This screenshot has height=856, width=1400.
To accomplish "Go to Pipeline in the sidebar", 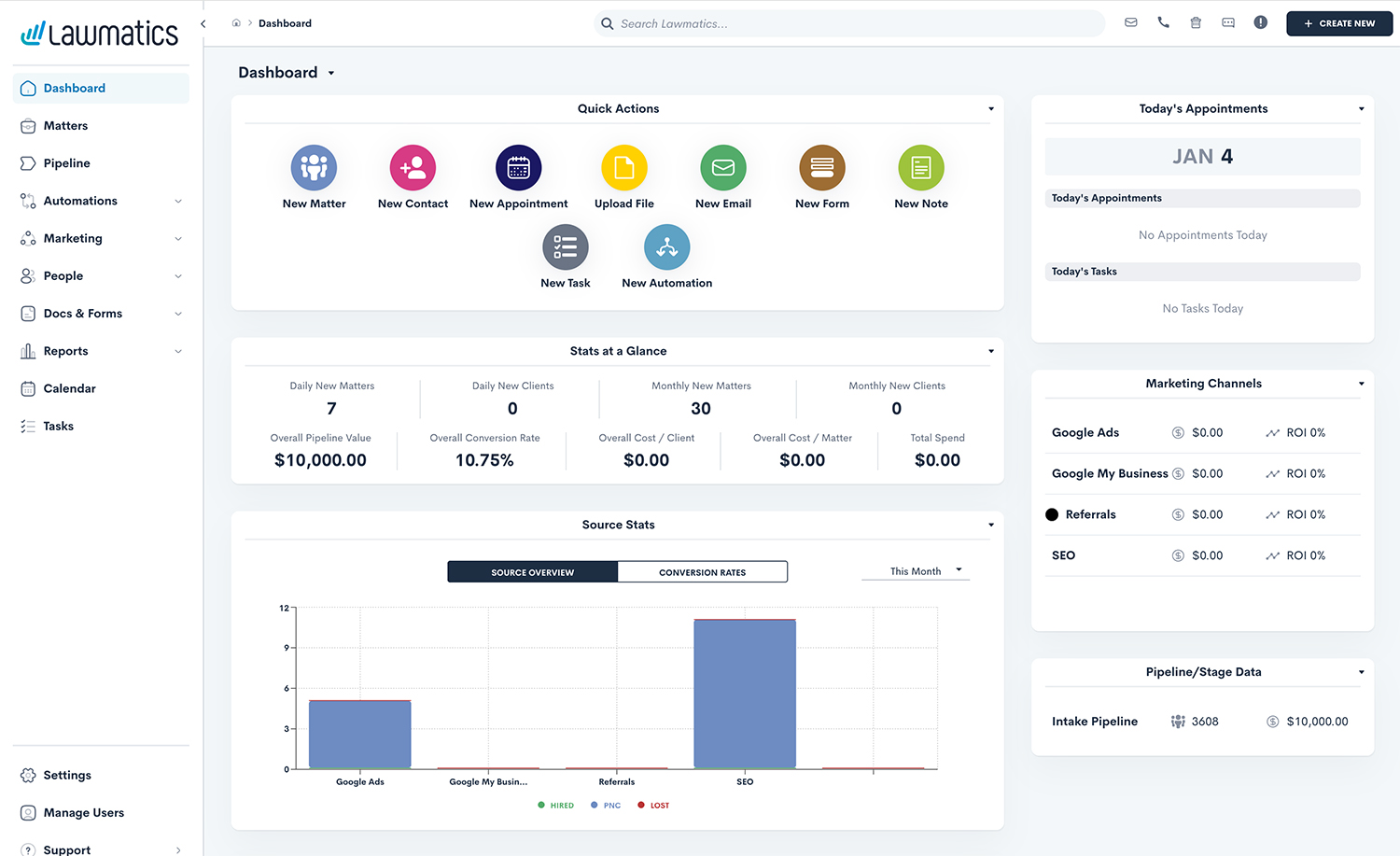I will pyautogui.click(x=69, y=162).
